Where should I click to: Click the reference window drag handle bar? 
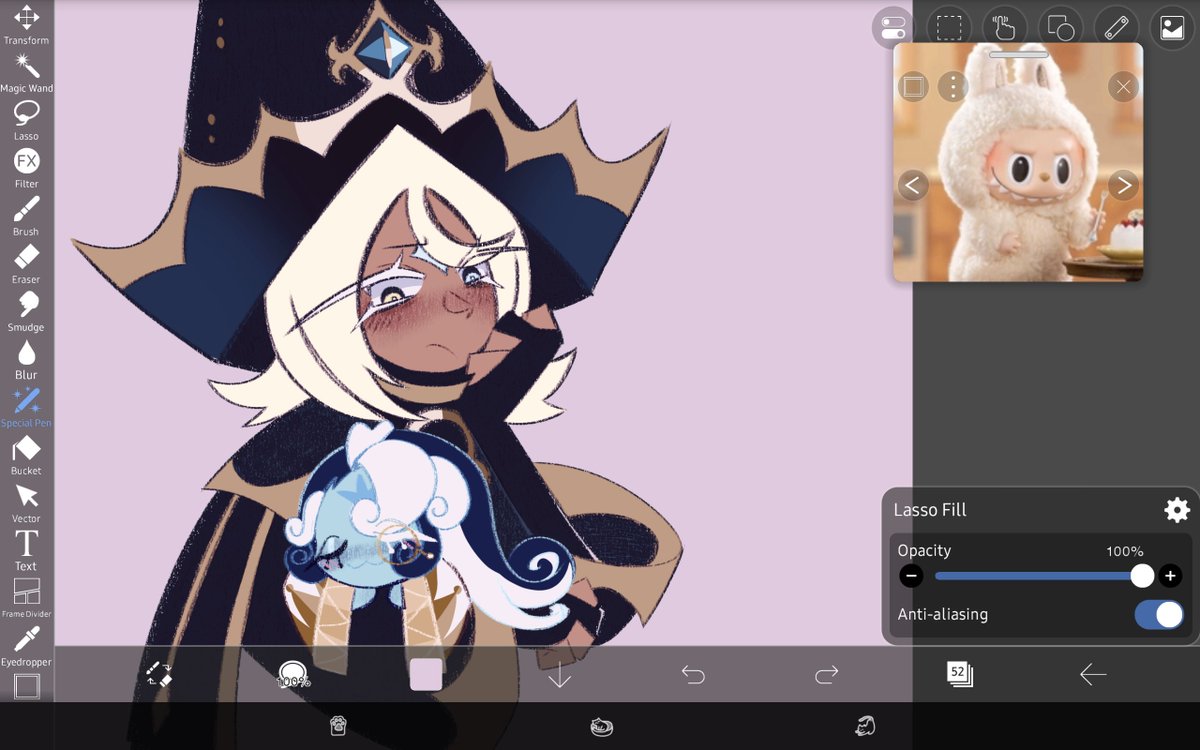(1018, 54)
